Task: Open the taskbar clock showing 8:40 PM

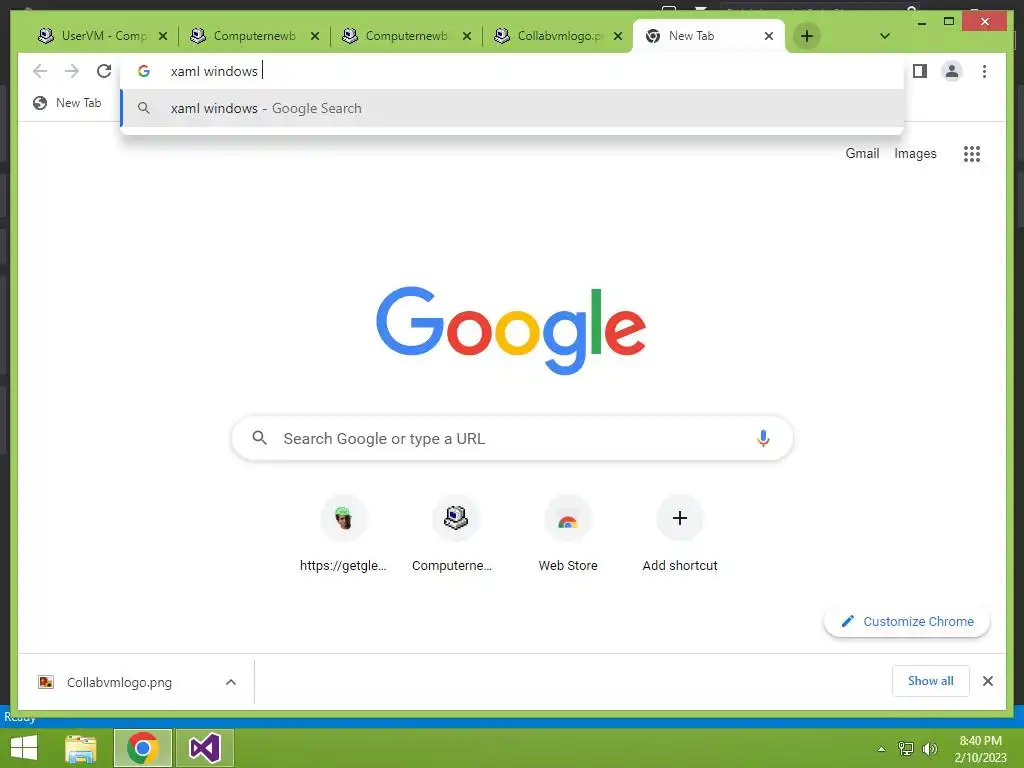Action: coord(980,748)
